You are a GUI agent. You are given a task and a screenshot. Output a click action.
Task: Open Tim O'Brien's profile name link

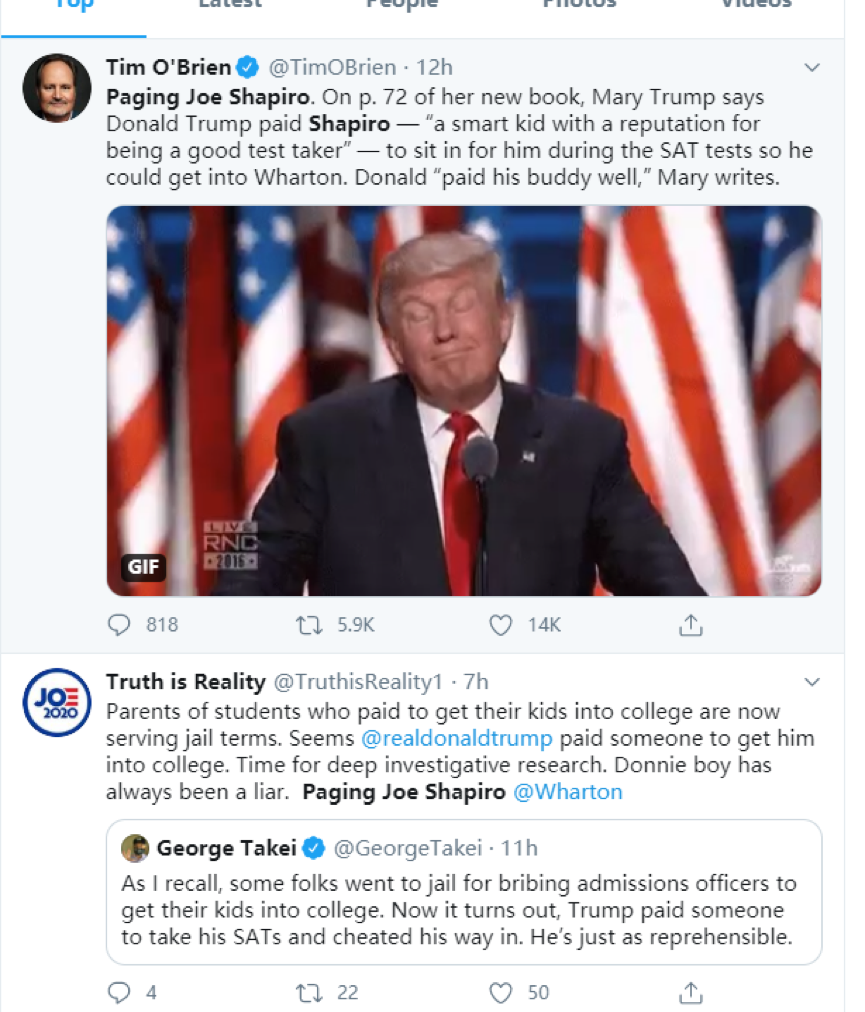point(169,68)
